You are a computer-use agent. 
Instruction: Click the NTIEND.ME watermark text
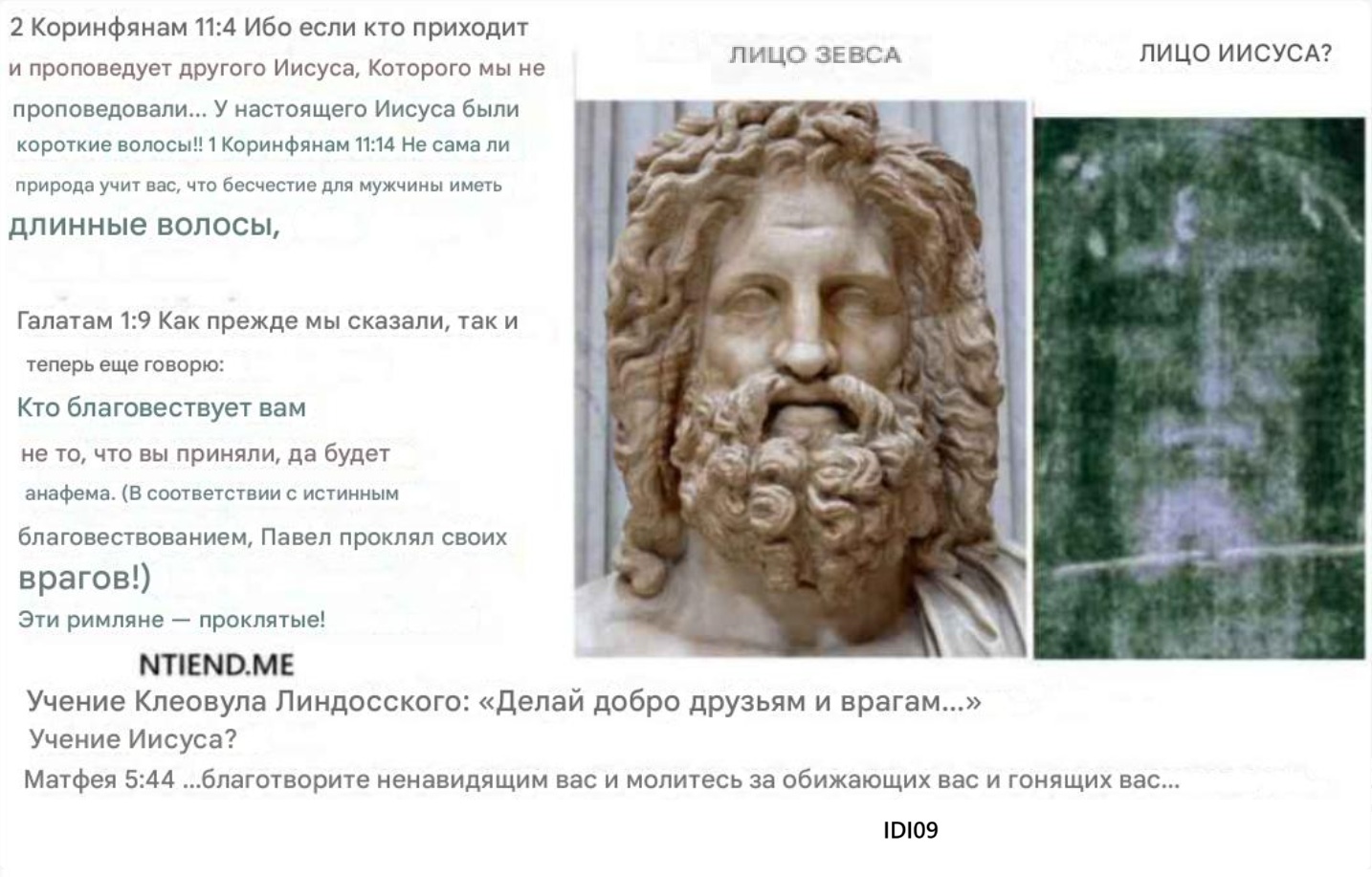[216, 665]
